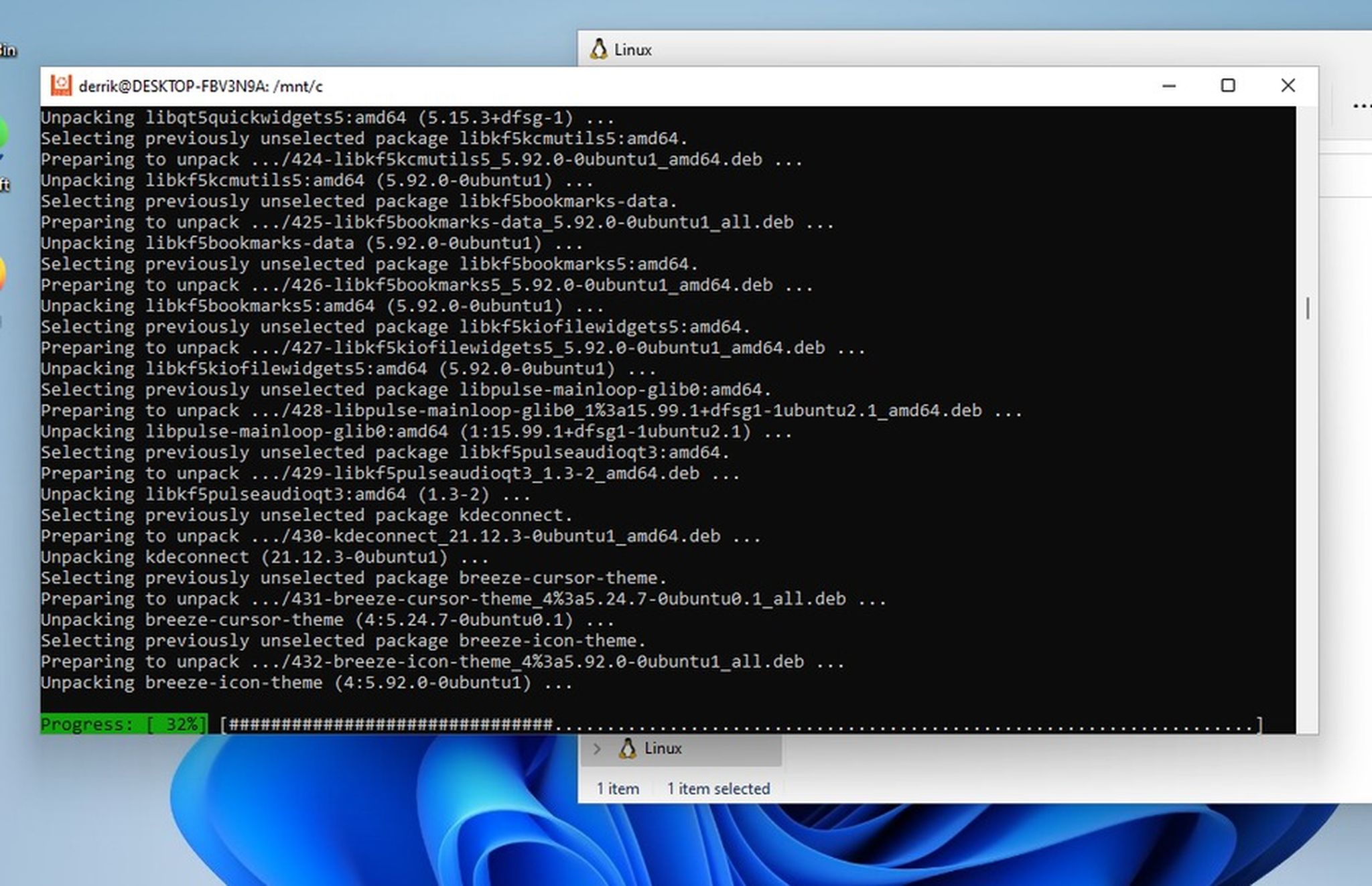1372x886 pixels.
Task: Close the derrik@DESKTOP terminal window
Action: (1288, 86)
